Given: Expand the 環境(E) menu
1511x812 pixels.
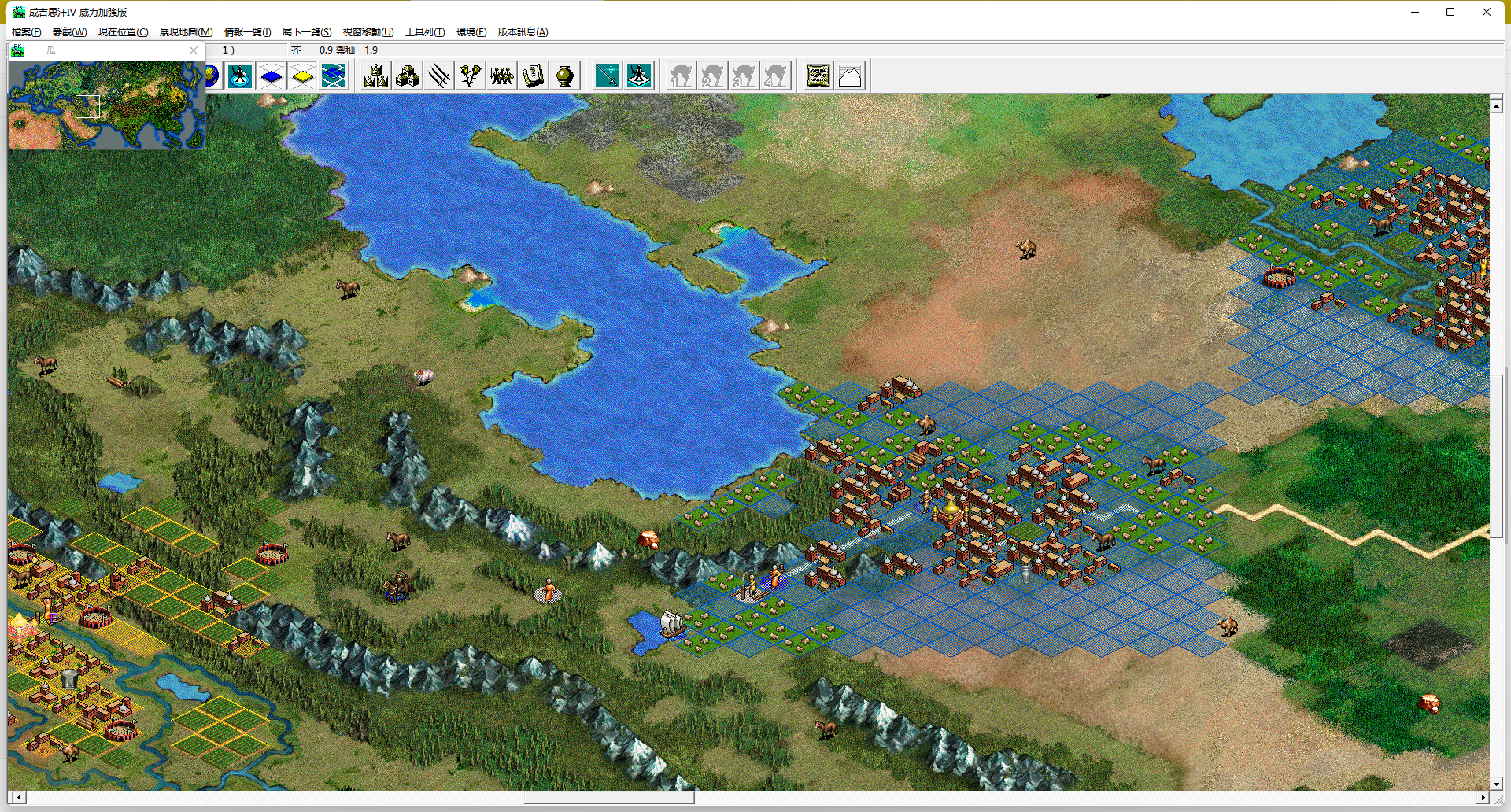Looking at the screenshot, I should click(471, 32).
